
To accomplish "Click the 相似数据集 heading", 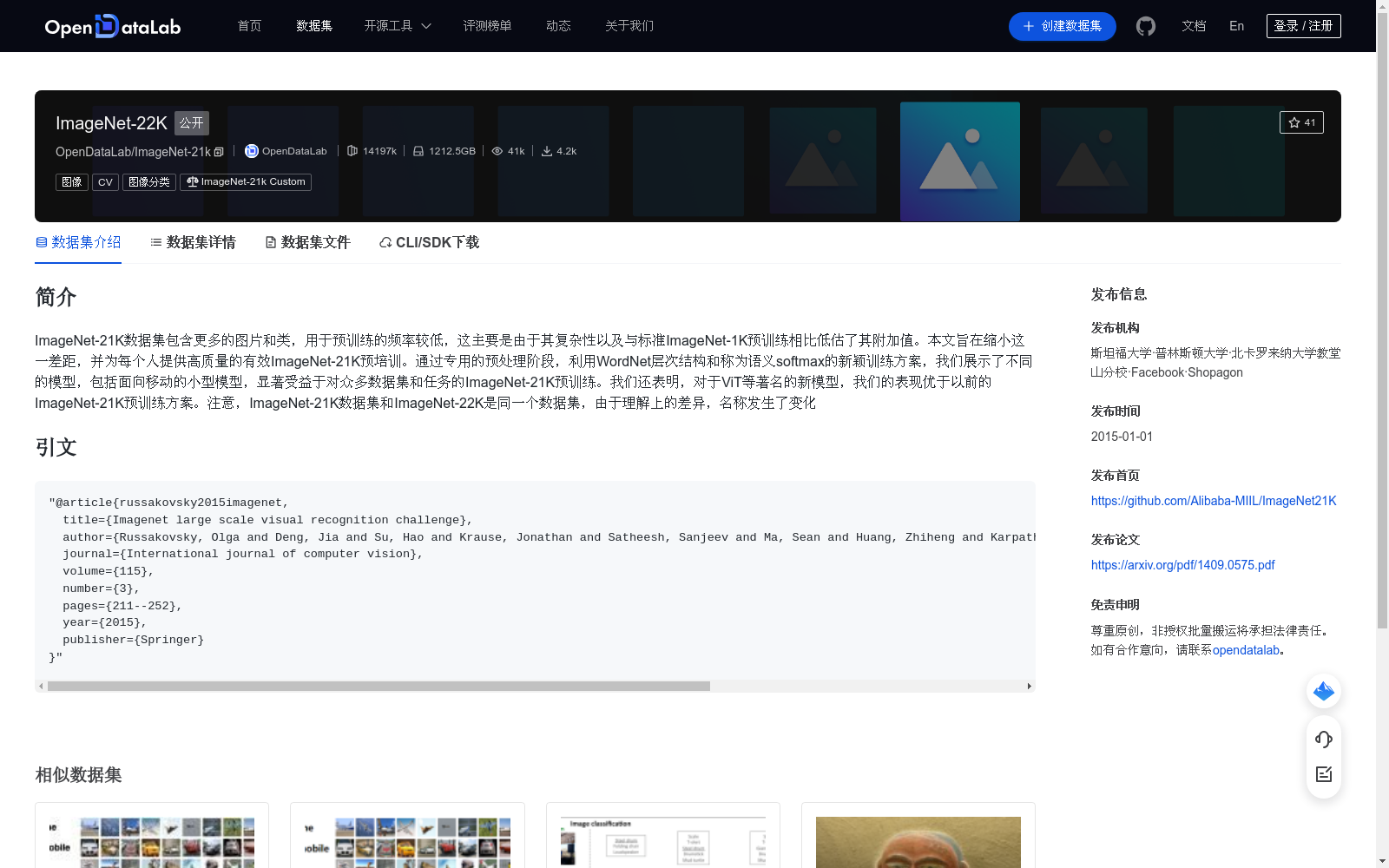I will click(78, 774).
